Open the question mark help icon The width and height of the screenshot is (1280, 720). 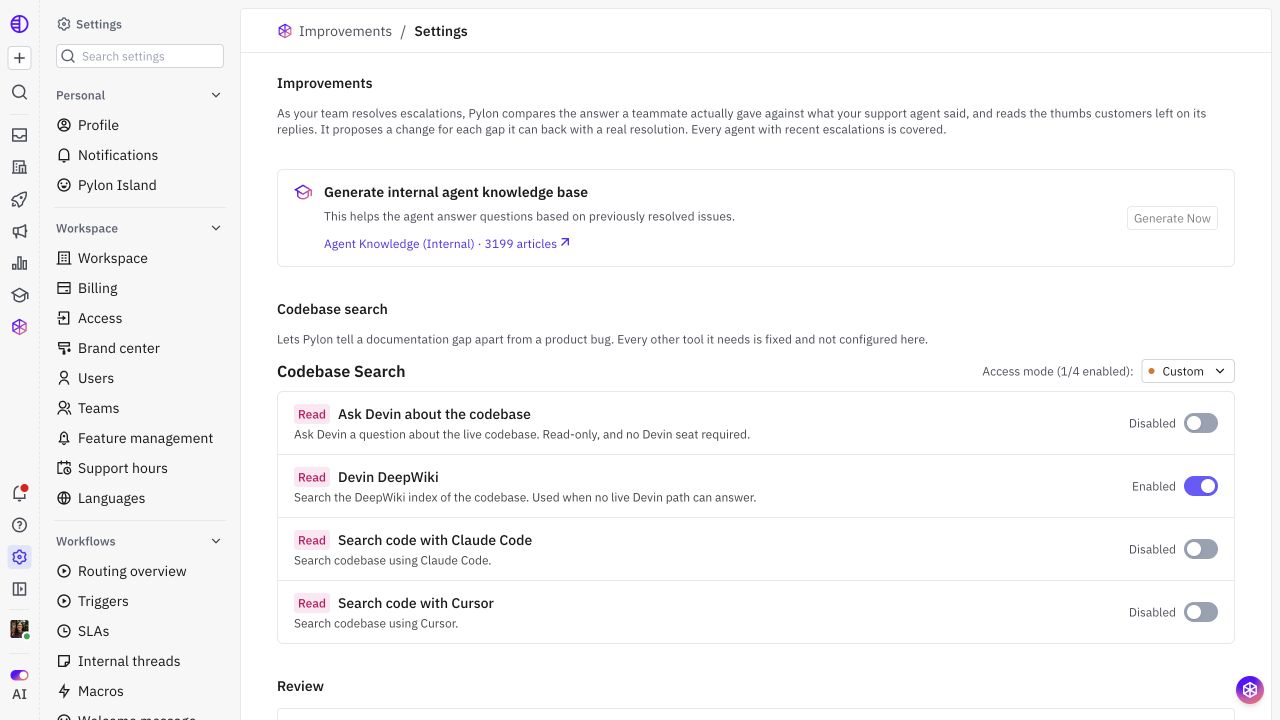pos(19,525)
